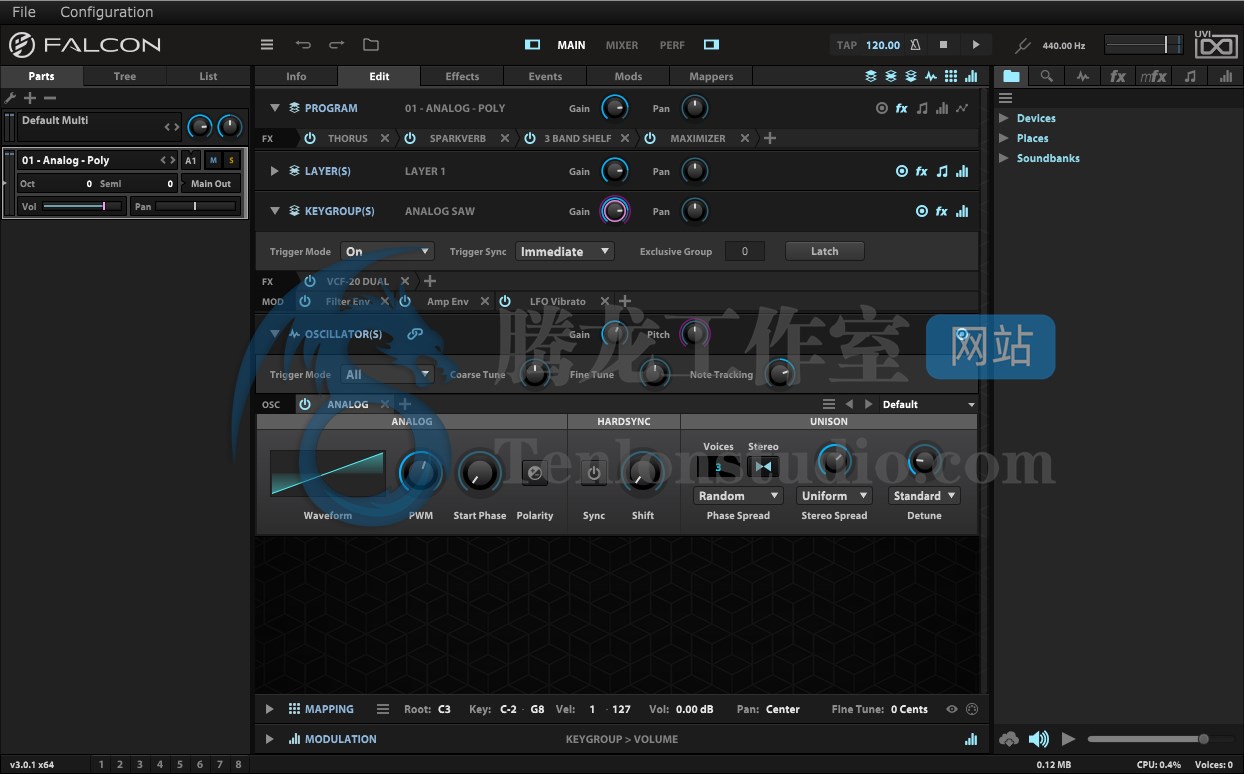Image resolution: width=1244 pixels, height=774 pixels.
Task: Solo the 01 - Analog - Poly part
Action: coord(231,160)
